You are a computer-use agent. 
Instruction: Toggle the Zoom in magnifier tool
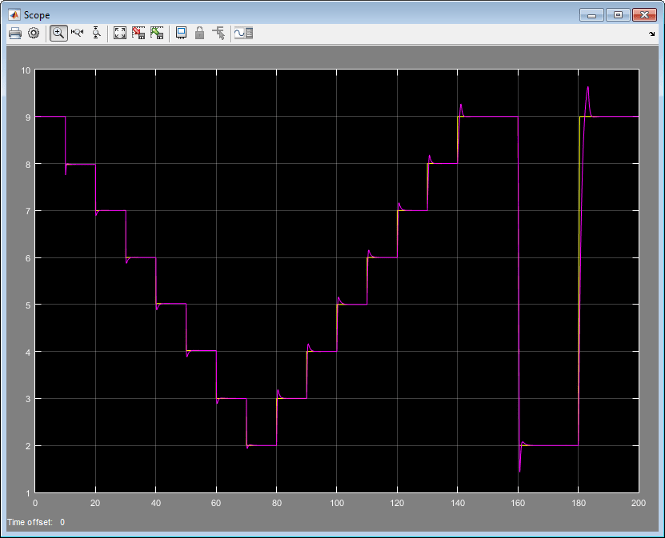coord(59,33)
